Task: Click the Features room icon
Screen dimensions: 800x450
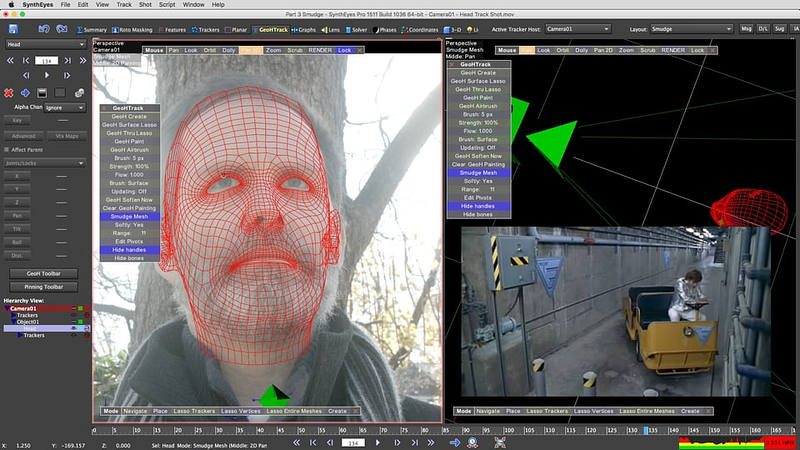Action: click(x=171, y=29)
